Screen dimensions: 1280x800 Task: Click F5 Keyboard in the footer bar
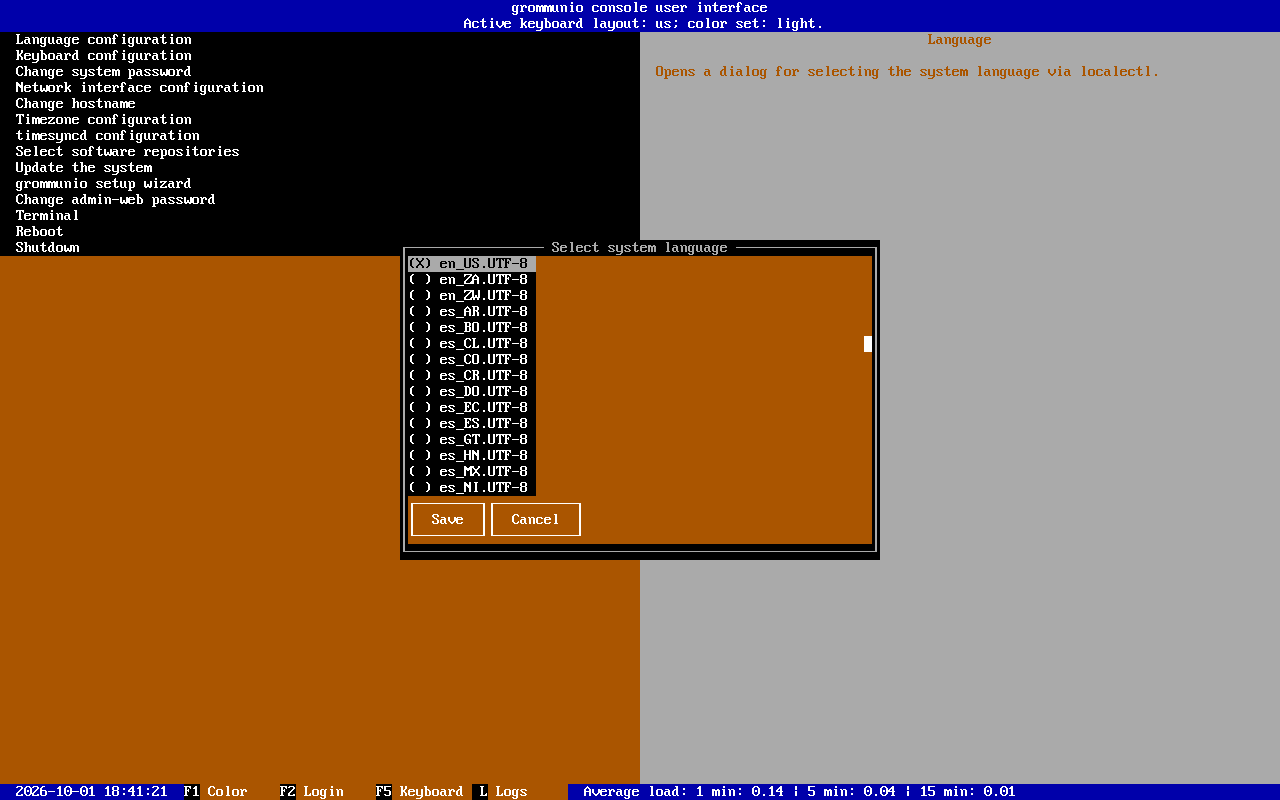[x=420, y=792]
